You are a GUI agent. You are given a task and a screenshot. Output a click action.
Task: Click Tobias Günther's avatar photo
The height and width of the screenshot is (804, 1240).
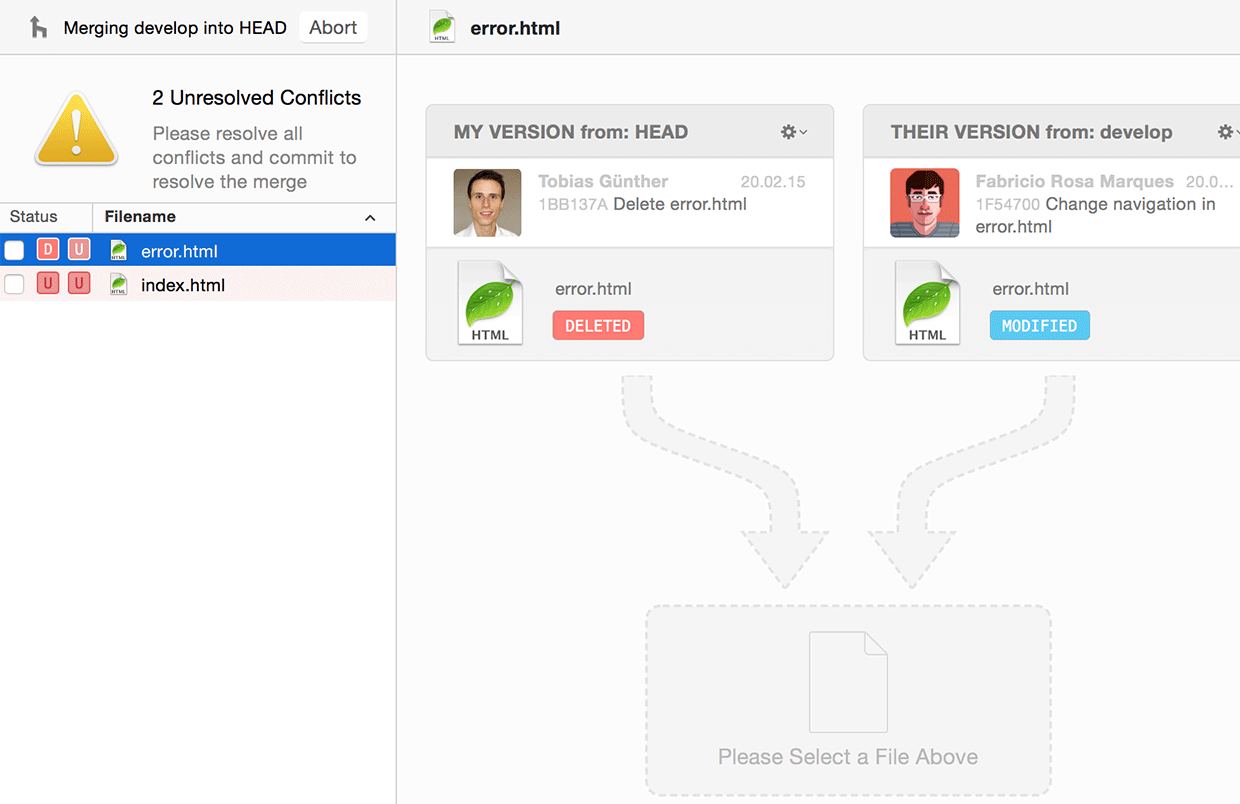pyautogui.click(x=487, y=203)
